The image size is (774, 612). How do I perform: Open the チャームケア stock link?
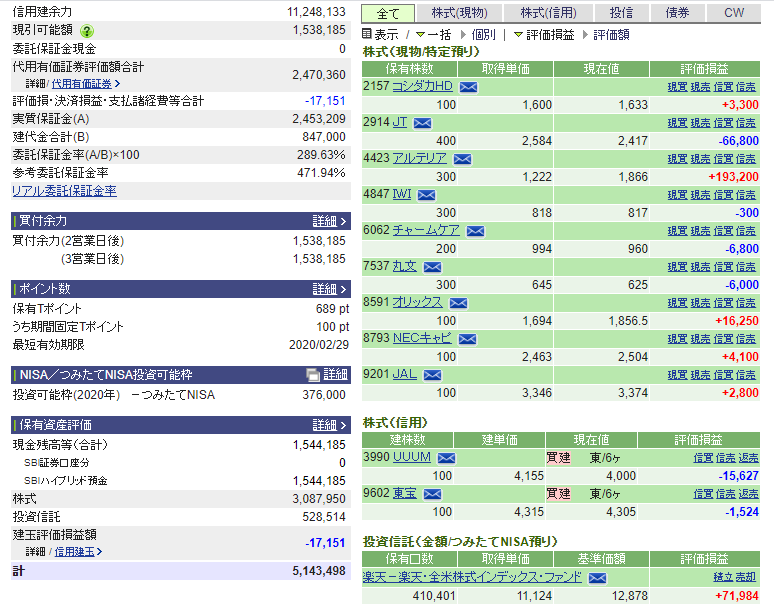click(426, 230)
